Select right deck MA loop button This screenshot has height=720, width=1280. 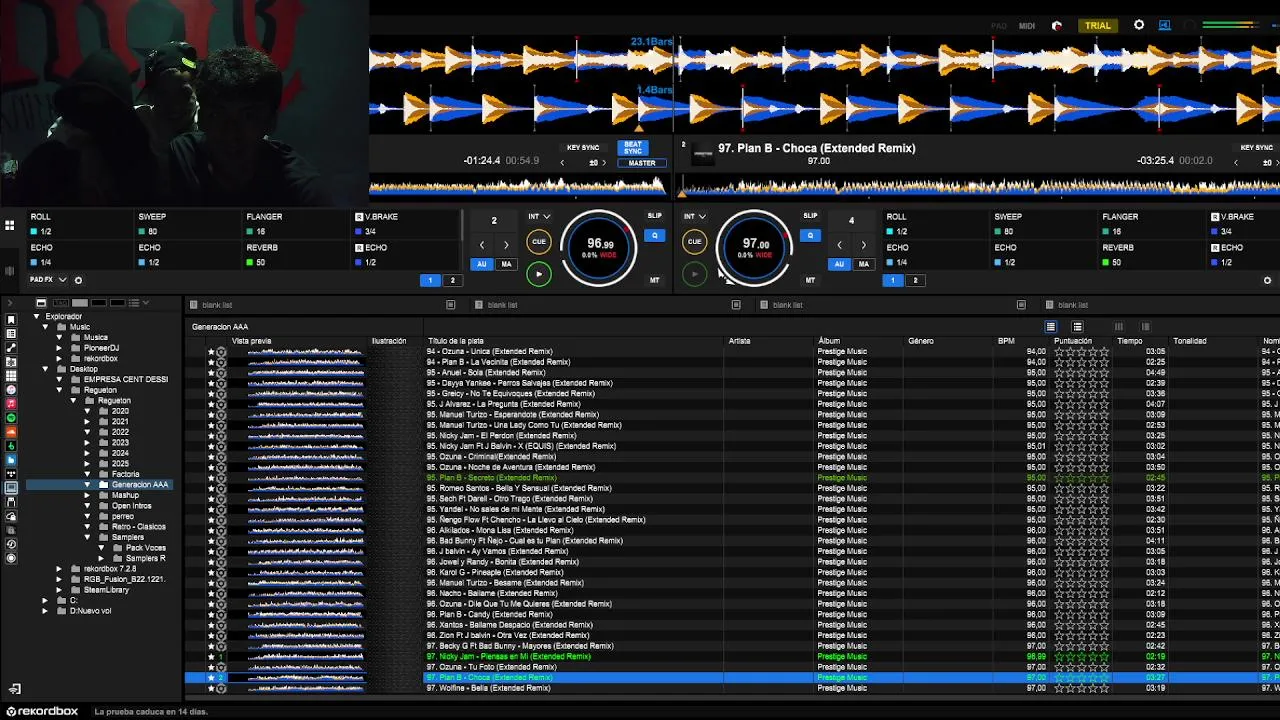click(x=864, y=264)
